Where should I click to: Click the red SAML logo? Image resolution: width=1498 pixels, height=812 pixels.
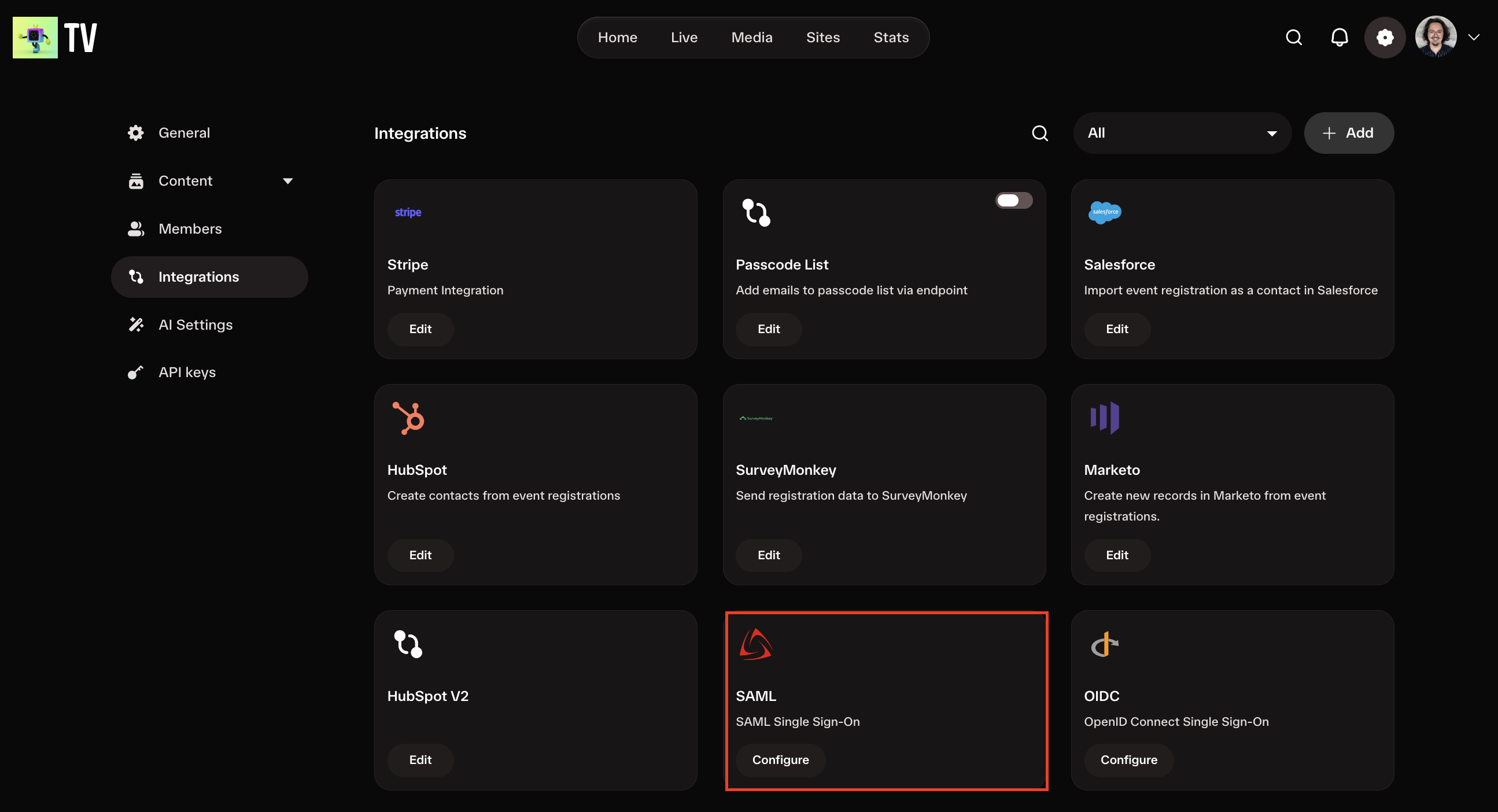pyautogui.click(x=755, y=644)
